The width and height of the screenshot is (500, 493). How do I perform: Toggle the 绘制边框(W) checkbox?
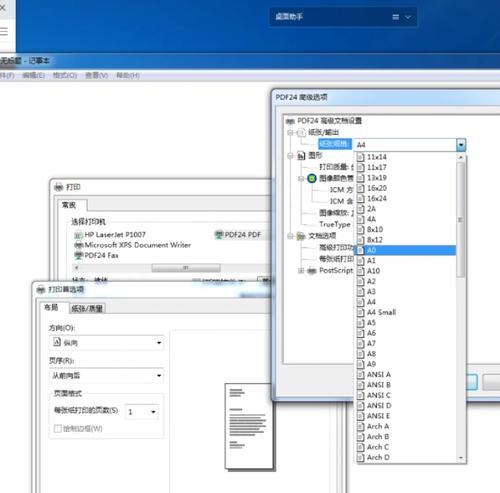click(58, 428)
